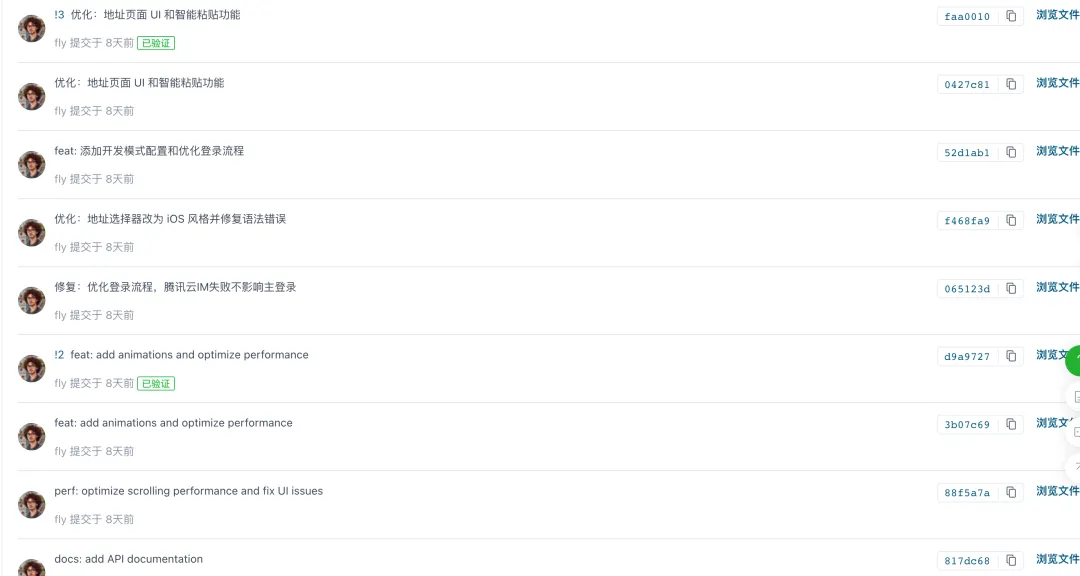
Task: Copy commit SHA 88f5a7a
Action: pos(1011,492)
